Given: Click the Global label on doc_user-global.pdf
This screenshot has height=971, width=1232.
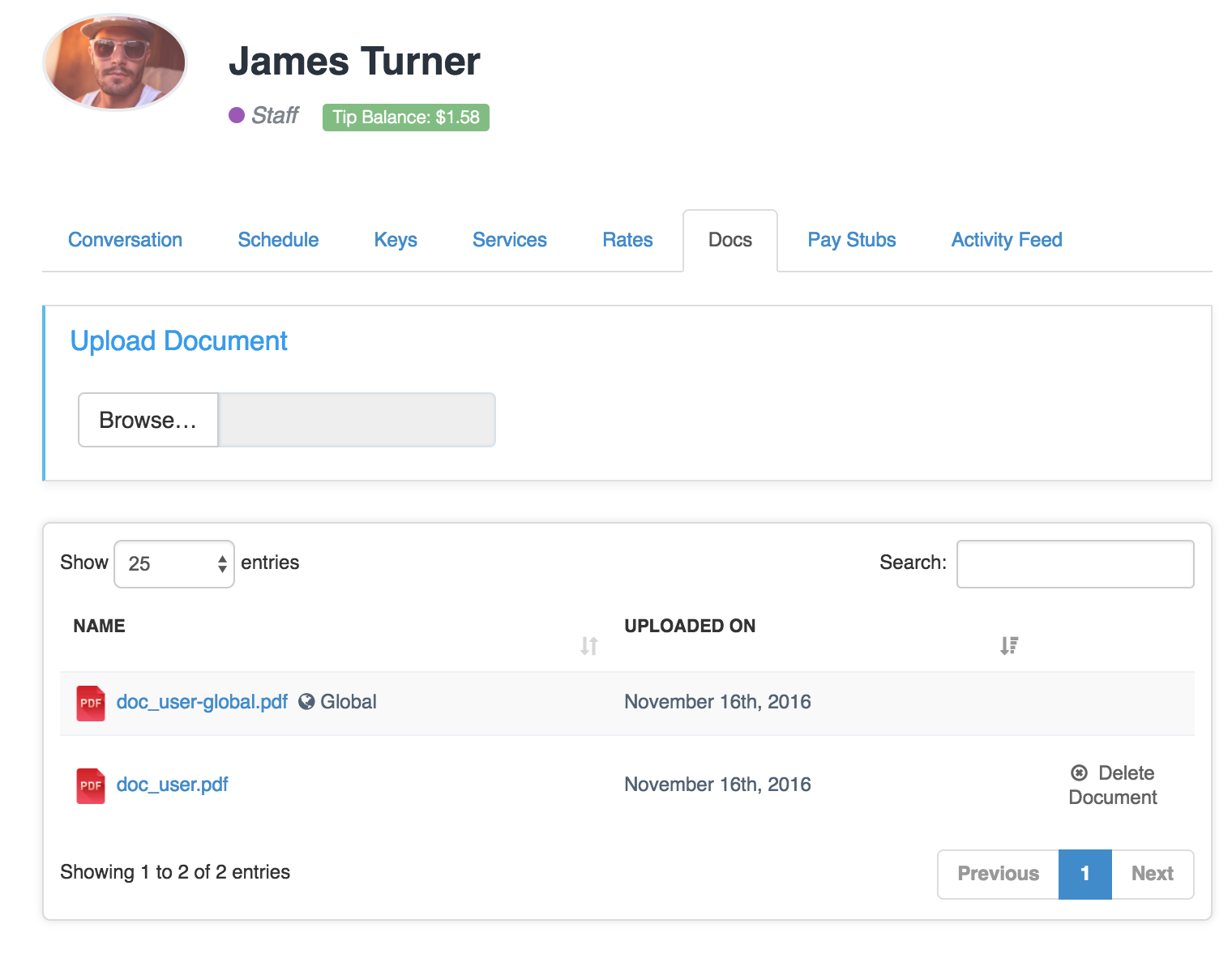Looking at the screenshot, I should click(349, 702).
